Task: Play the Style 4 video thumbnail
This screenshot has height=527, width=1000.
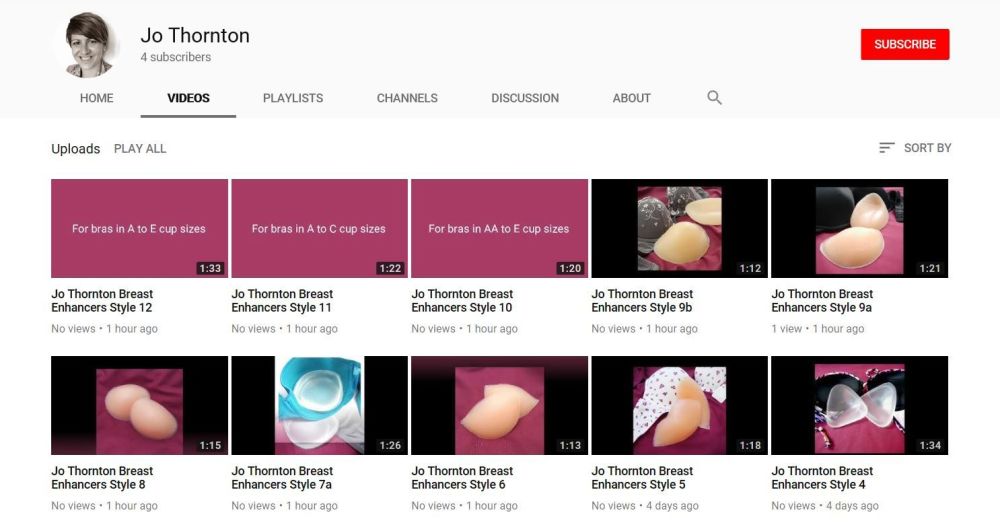Action: click(x=859, y=405)
